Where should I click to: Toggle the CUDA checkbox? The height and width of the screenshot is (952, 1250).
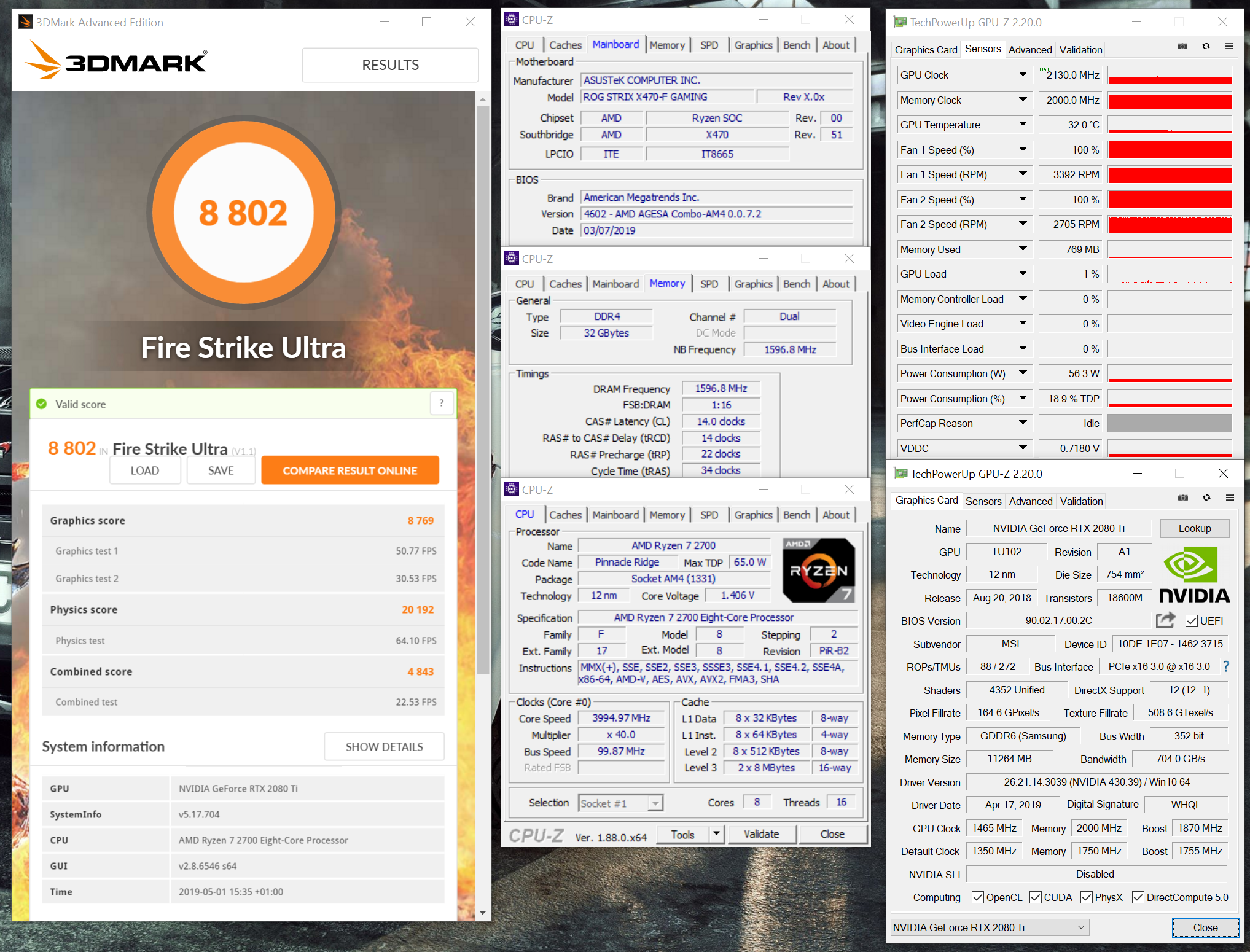coord(1036,897)
